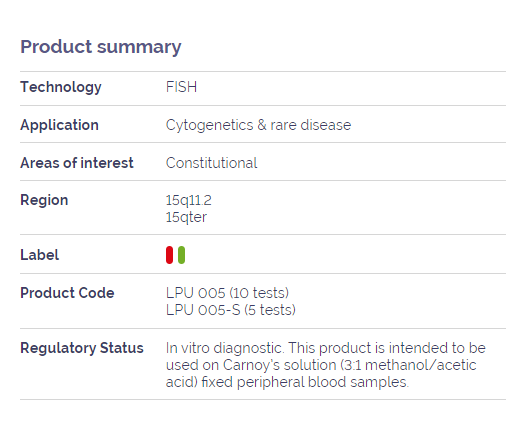Click LPU 005 (10 tests) code
The image size is (526, 428).
tap(227, 293)
